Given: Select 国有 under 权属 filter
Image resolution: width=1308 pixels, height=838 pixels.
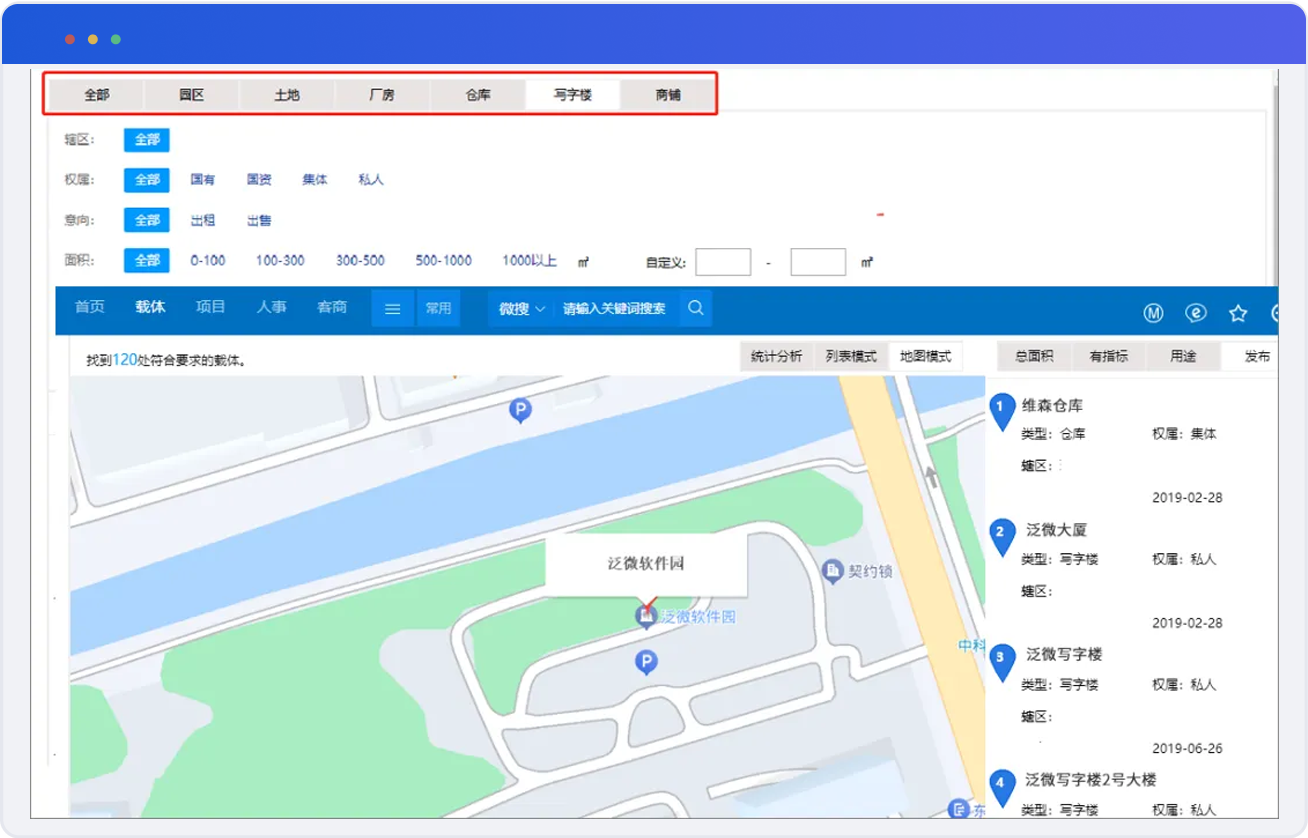Looking at the screenshot, I should pos(203,180).
